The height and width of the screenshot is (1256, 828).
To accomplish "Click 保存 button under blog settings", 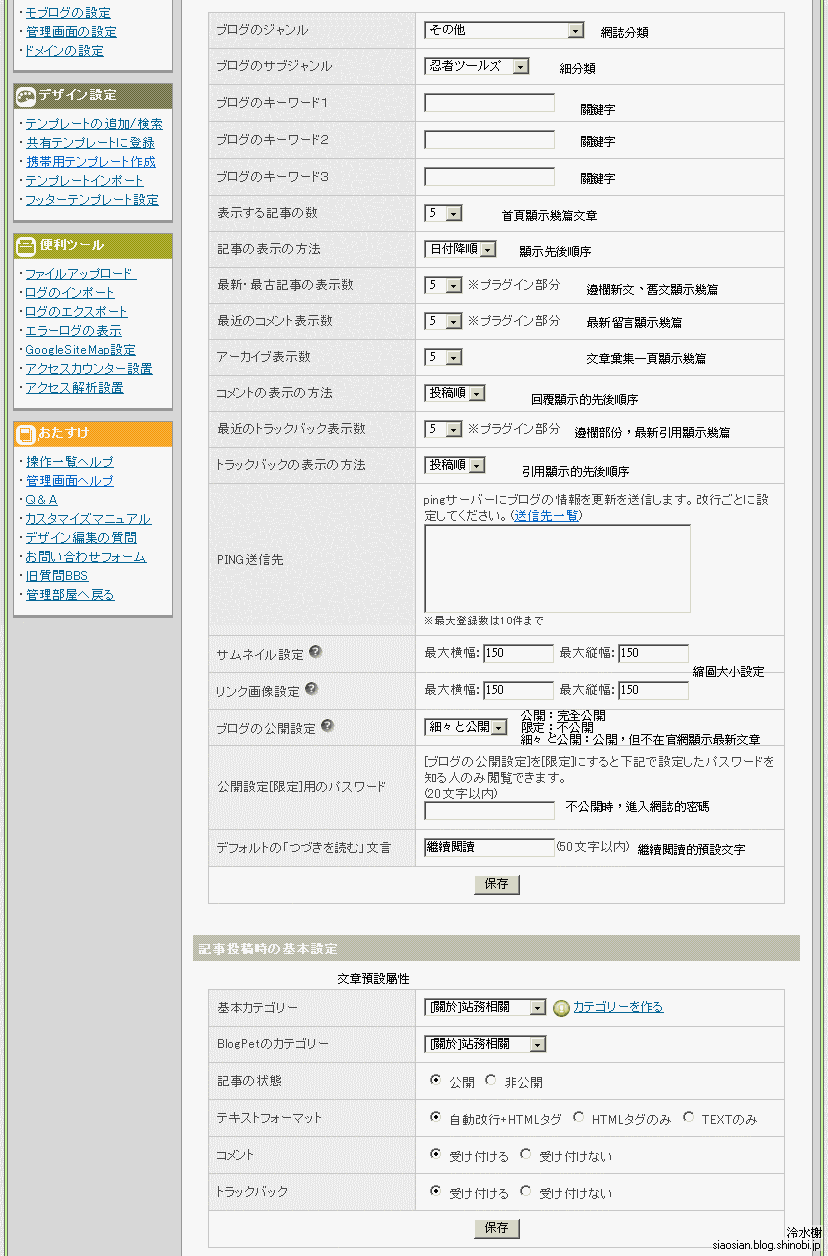I will tap(497, 884).
